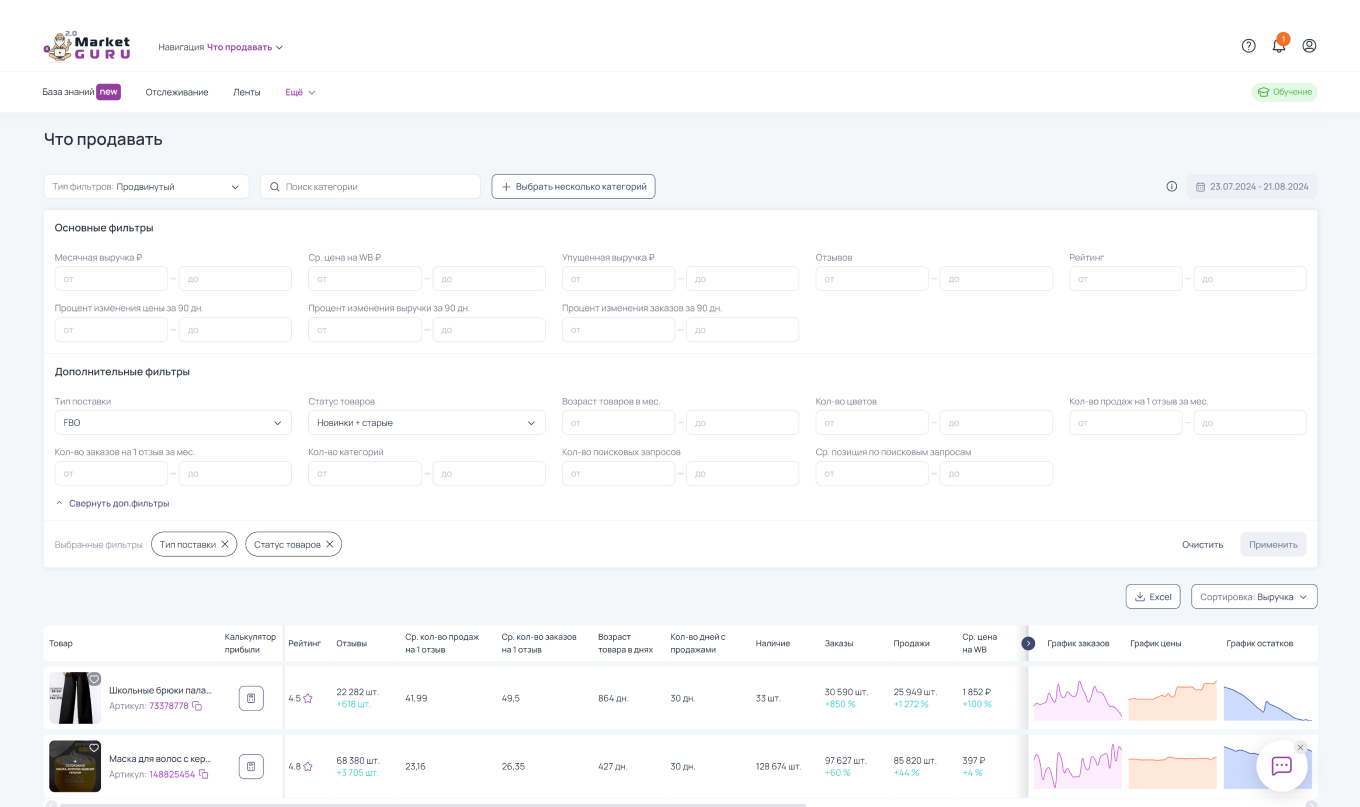
Task: Expand the Ещё menu
Action: [300, 92]
